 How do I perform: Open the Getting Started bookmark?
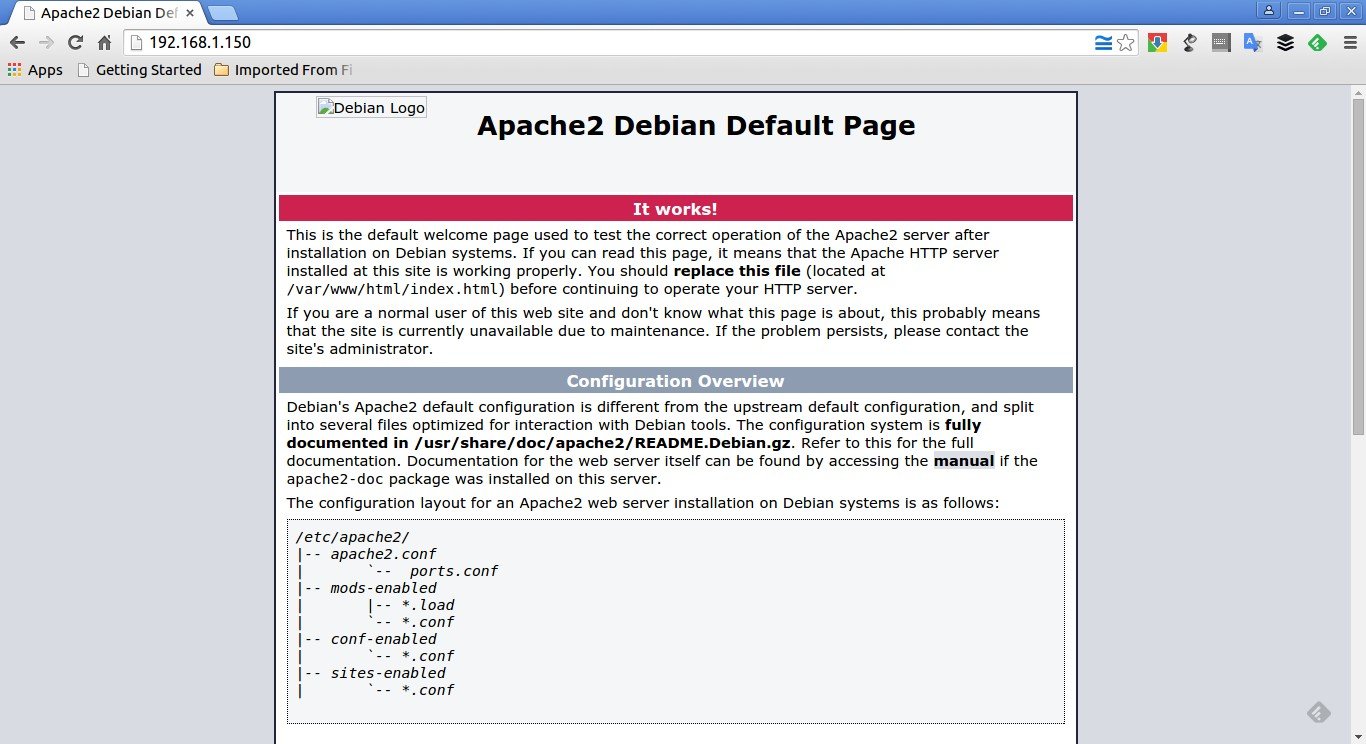[139, 70]
